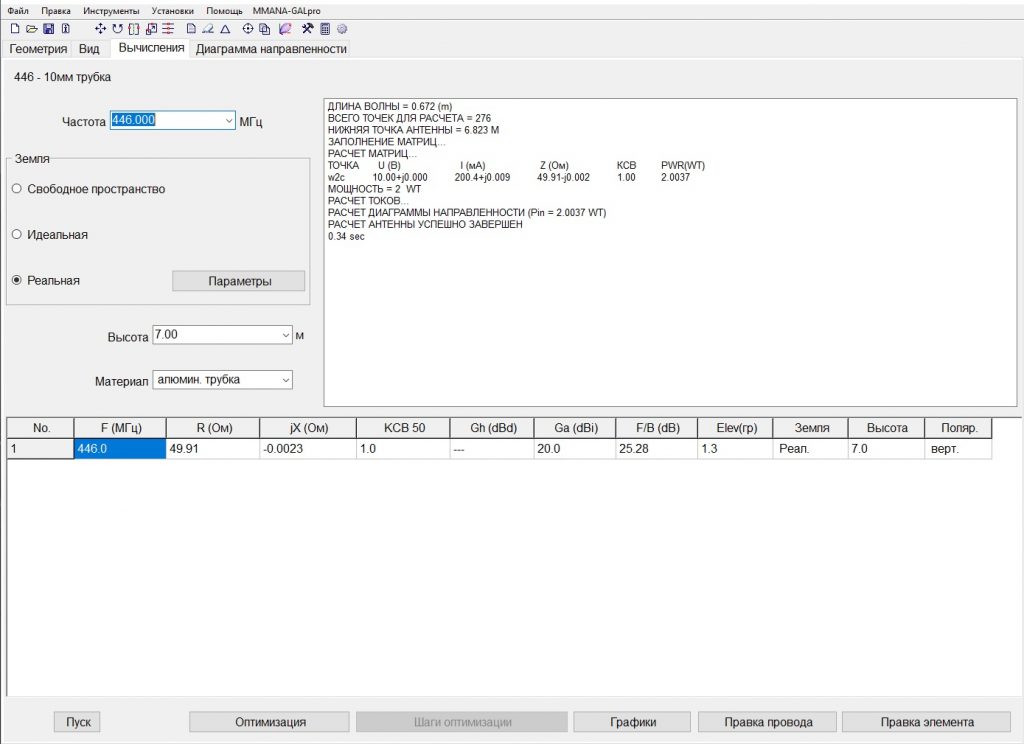Click the rotate arrow toolbar icon
Screen dimensions: 1024x744
(x=117, y=29)
